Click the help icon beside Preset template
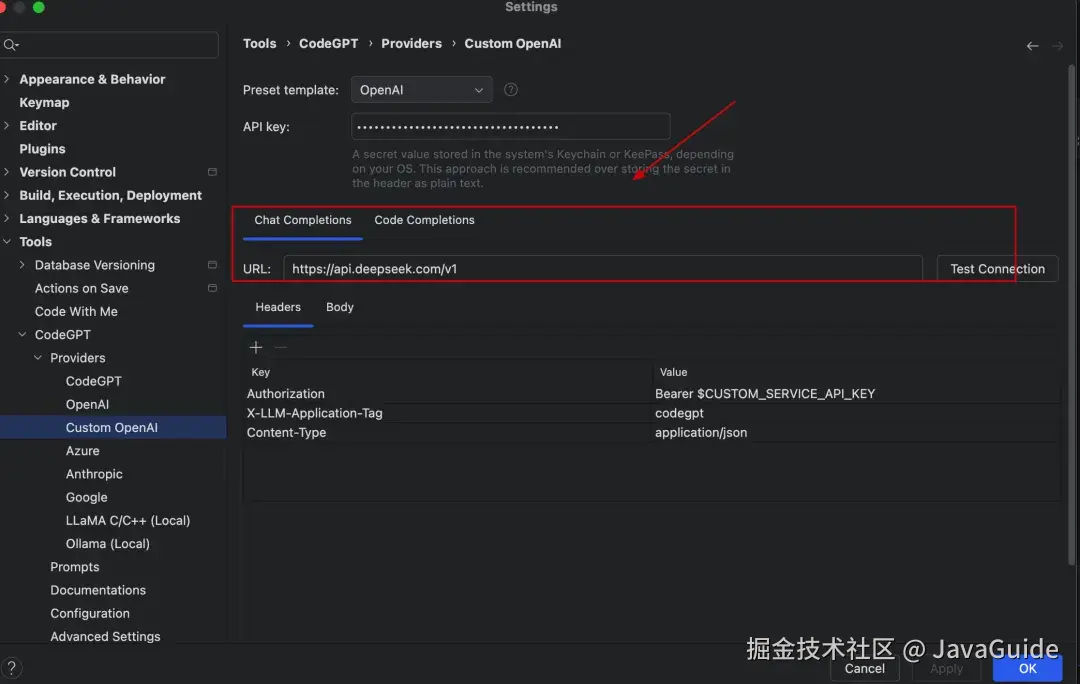The height and width of the screenshot is (684, 1080). (x=510, y=90)
